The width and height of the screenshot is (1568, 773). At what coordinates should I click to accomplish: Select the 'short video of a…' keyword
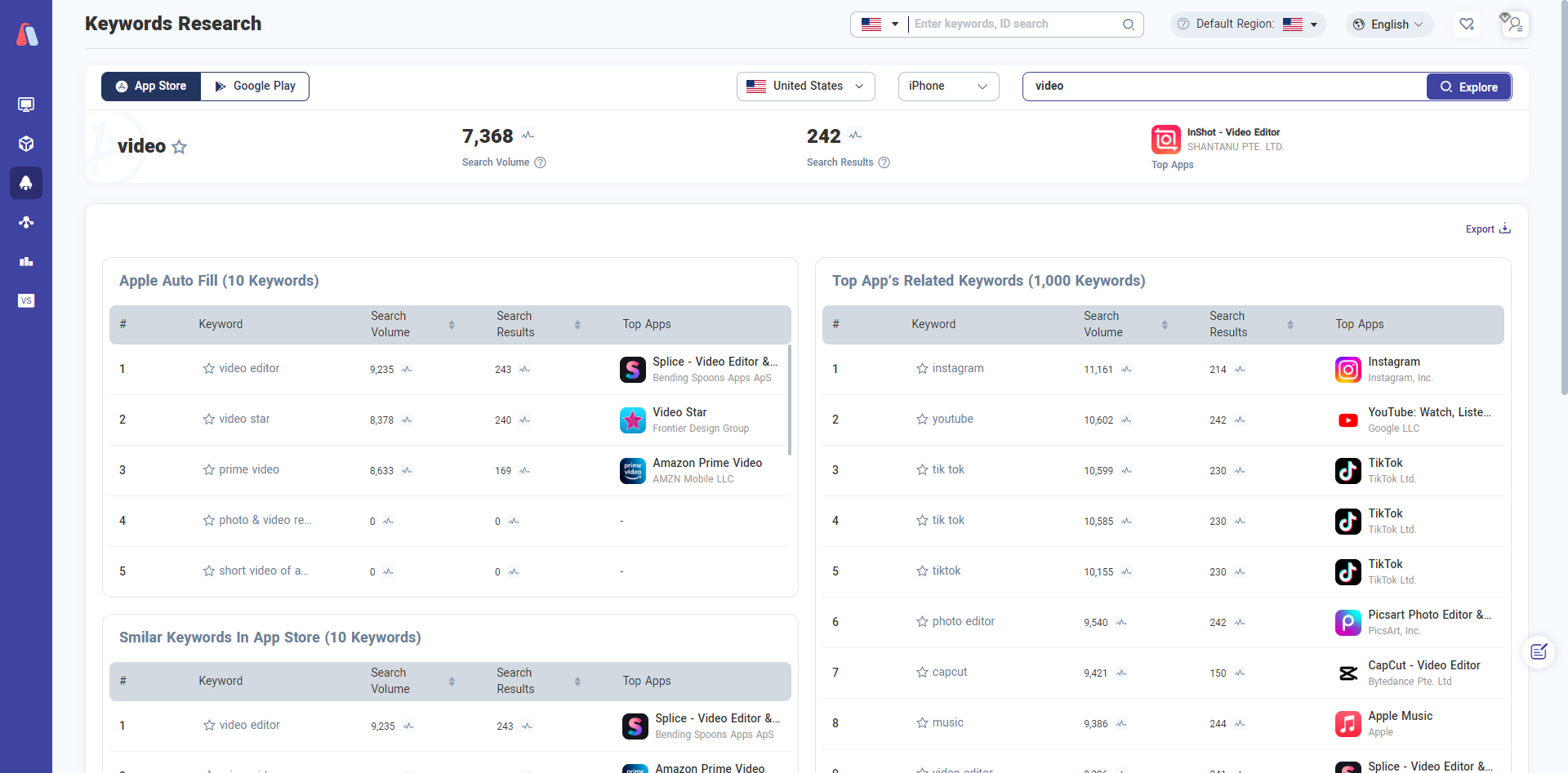point(263,571)
